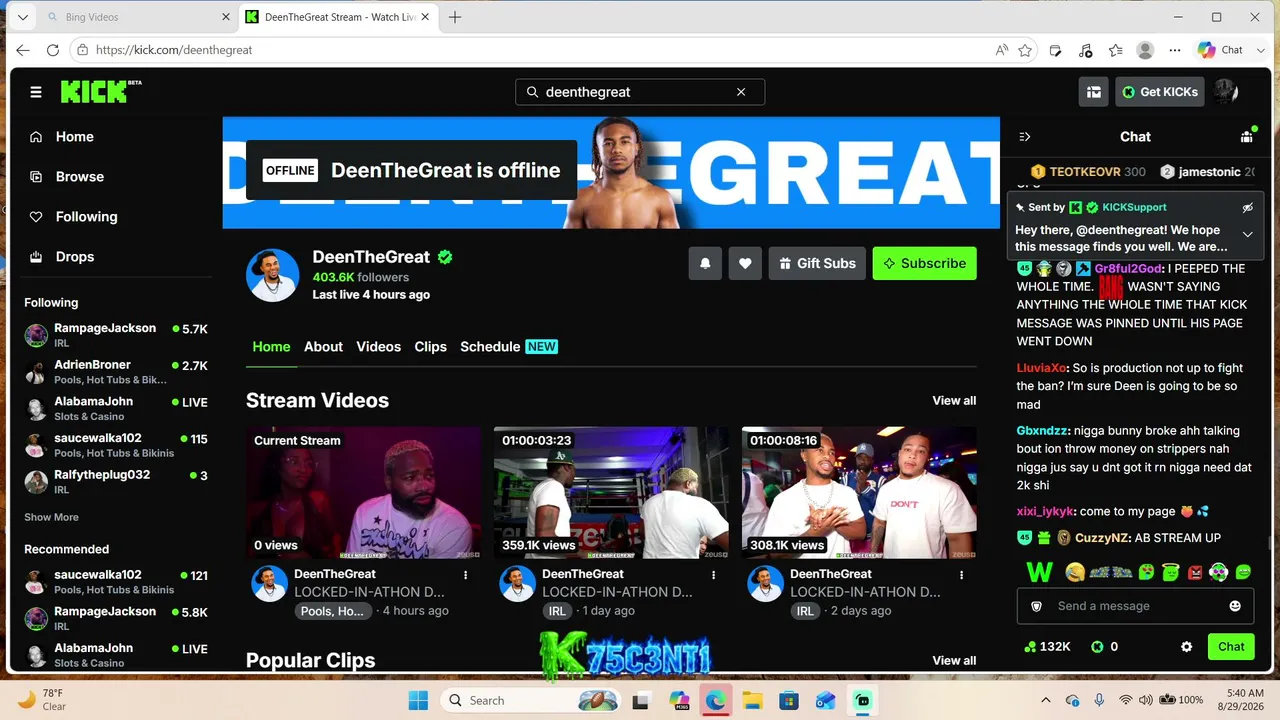
Task: Open the browser media control icon
Action: point(1086,50)
